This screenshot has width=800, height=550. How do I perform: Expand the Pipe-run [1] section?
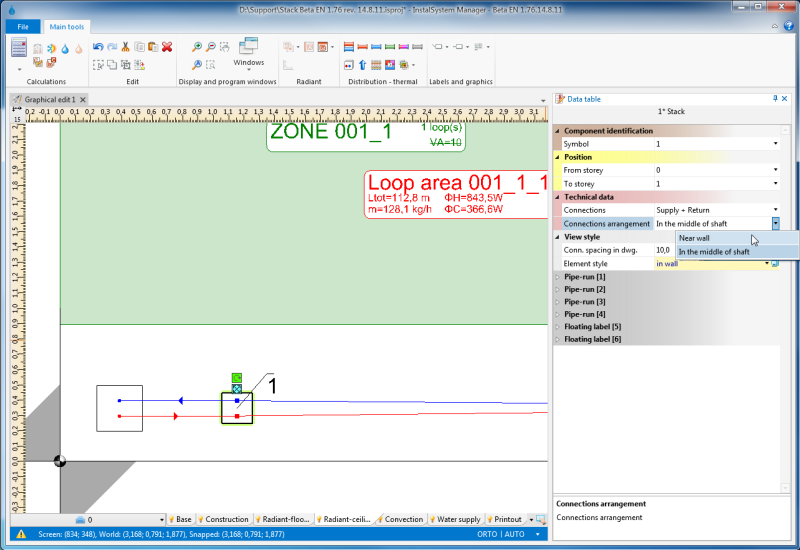(x=558, y=277)
